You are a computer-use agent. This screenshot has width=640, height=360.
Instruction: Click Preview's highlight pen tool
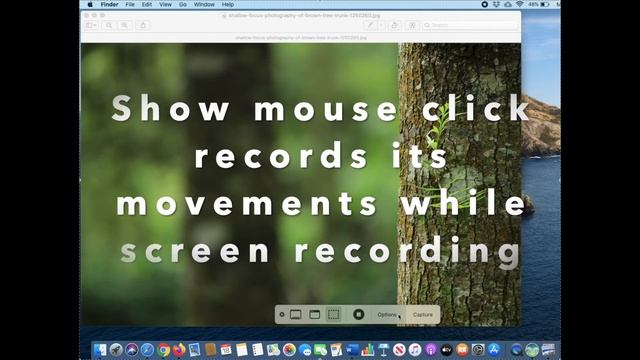370,25
